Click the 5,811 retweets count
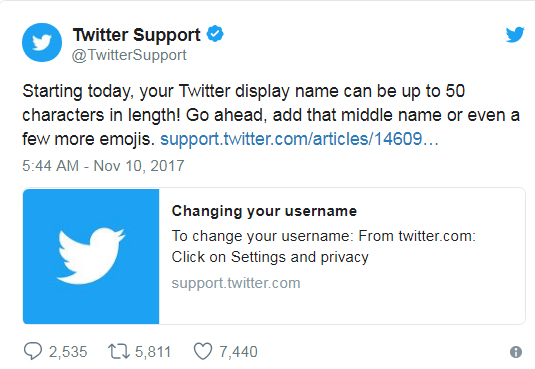This screenshot has height=369, width=535. pyautogui.click(x=153, y=352)
